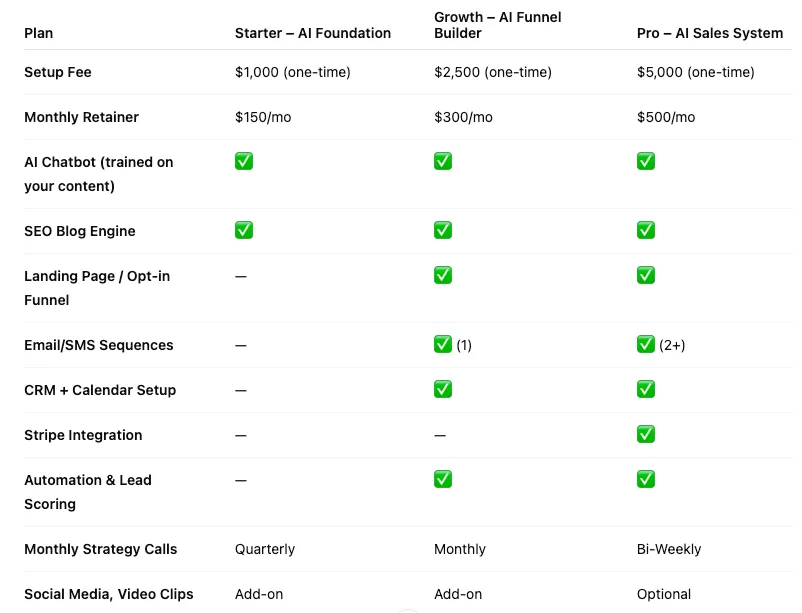Click the Email/SMS Sequences checkmark marked (2+)
The width and height of the screenshot is (802, 613).
pos(646,344)
